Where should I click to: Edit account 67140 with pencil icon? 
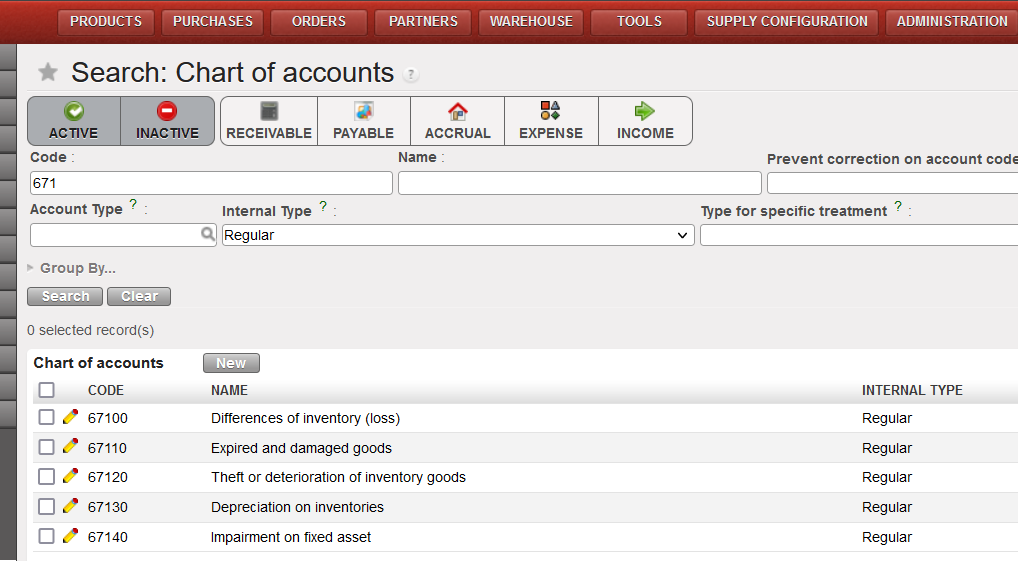tap(70, 536)
